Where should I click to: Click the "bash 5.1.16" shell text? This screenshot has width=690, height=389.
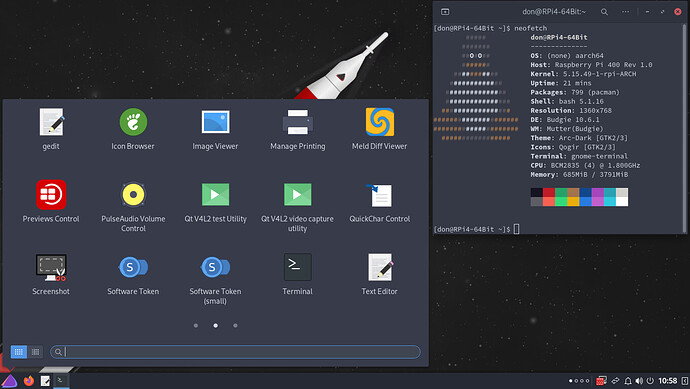coord(581,101)
